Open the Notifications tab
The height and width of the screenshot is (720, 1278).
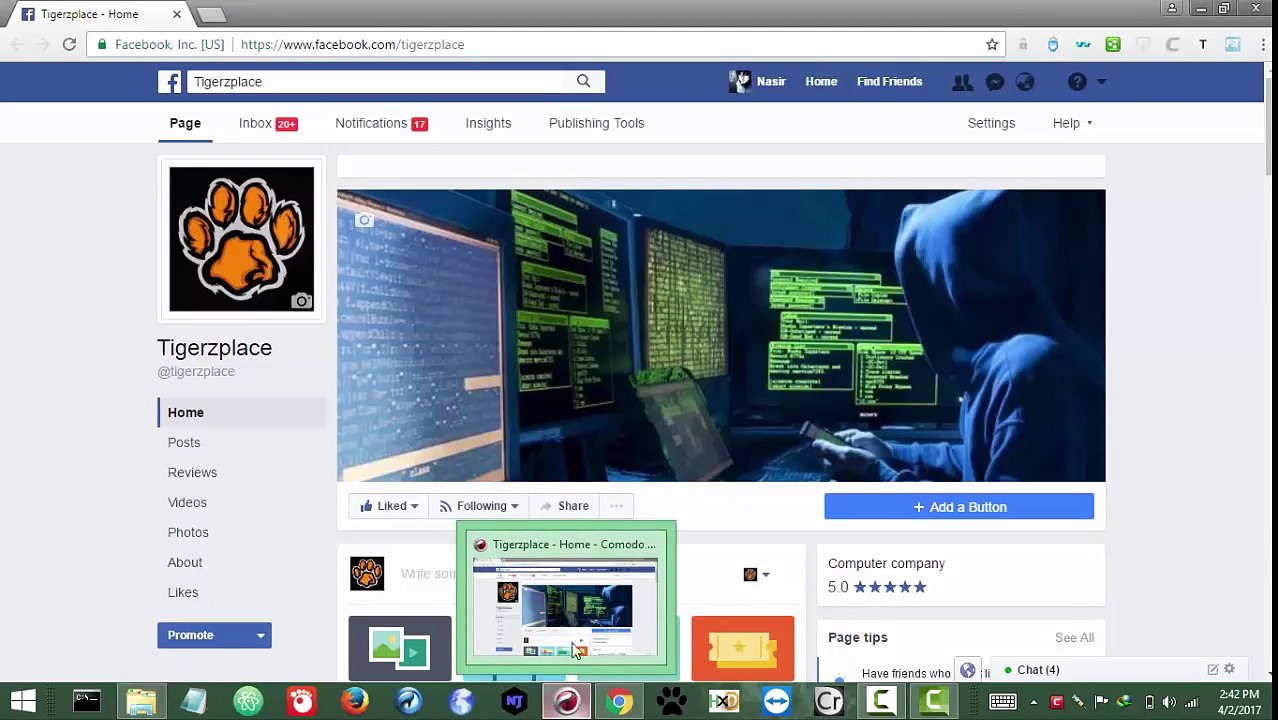click(x=381, y=123)
